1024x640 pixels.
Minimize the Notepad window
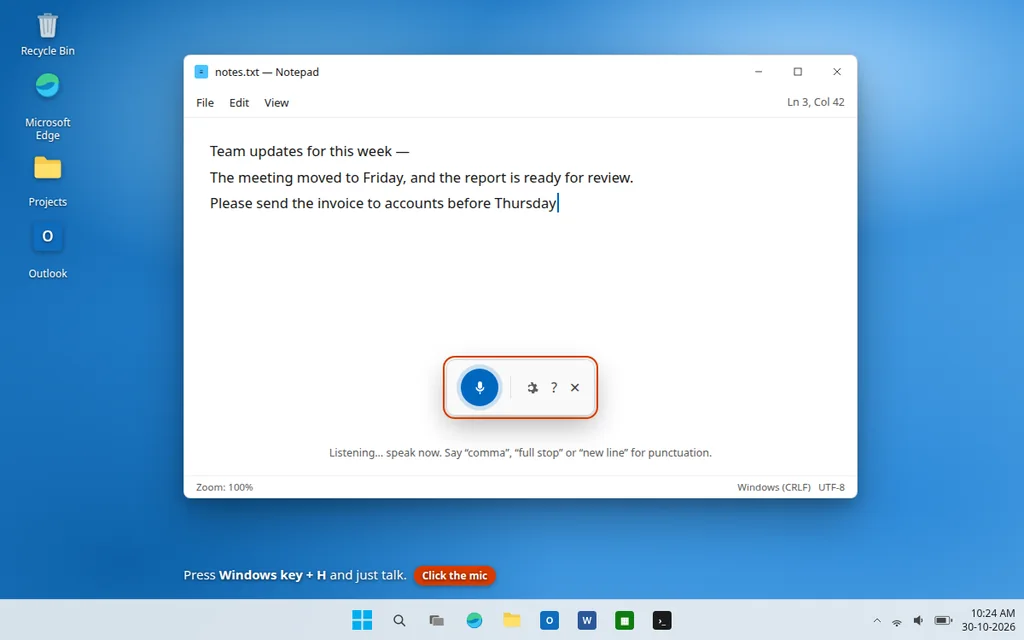tap(758, 72)
